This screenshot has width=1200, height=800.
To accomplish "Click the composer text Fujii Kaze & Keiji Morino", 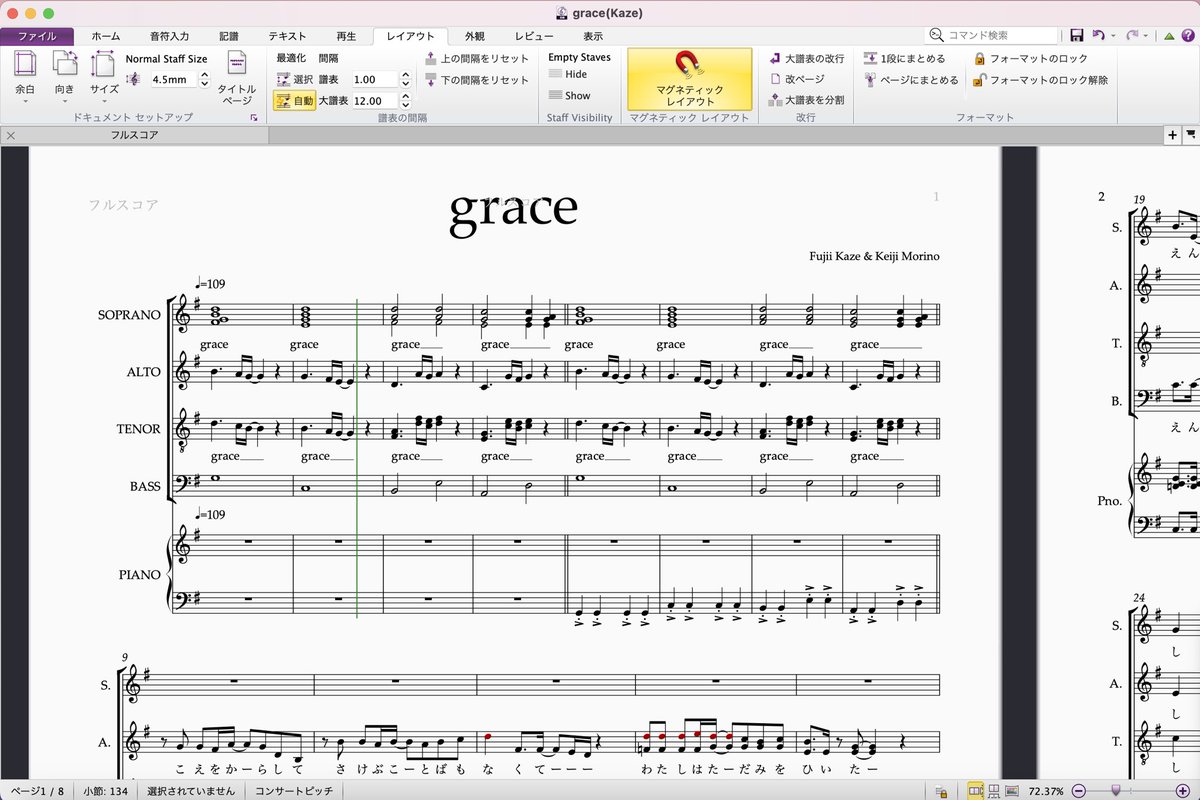I will pos(874,256).
